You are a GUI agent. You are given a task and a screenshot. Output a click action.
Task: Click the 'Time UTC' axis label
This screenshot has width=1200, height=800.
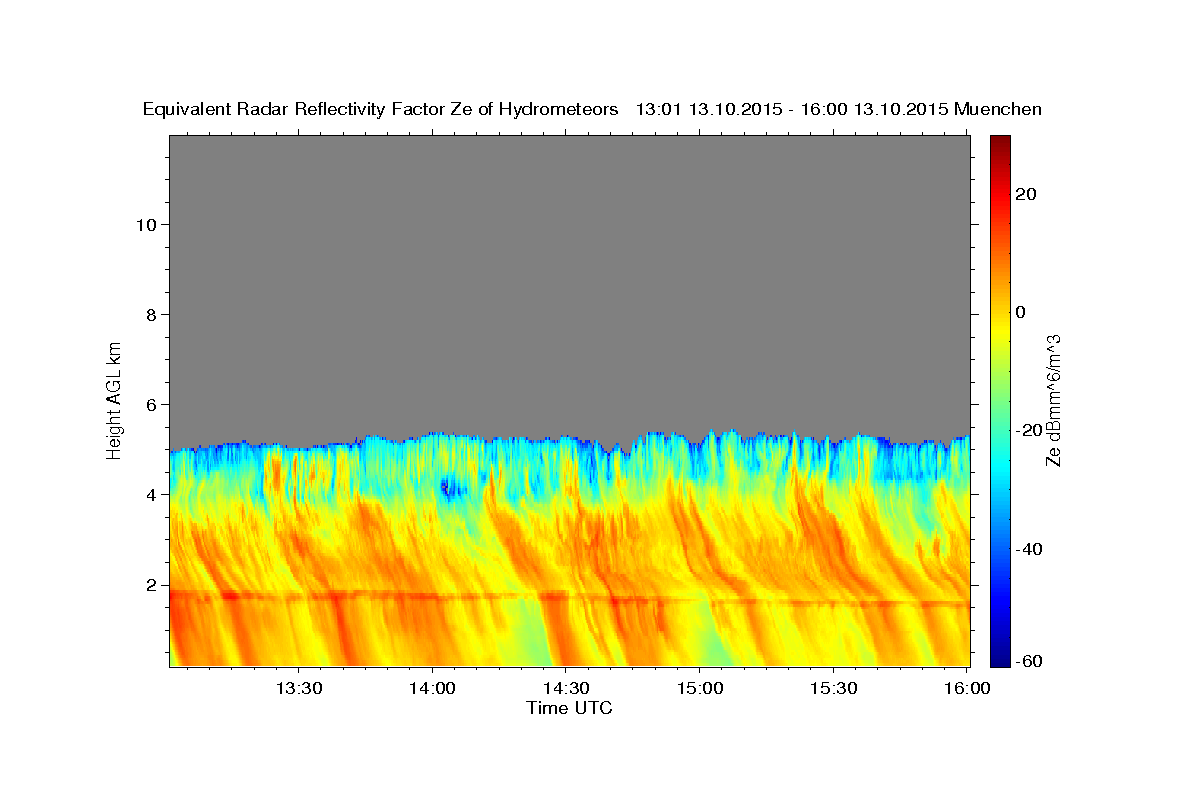[x=569, y=708]
